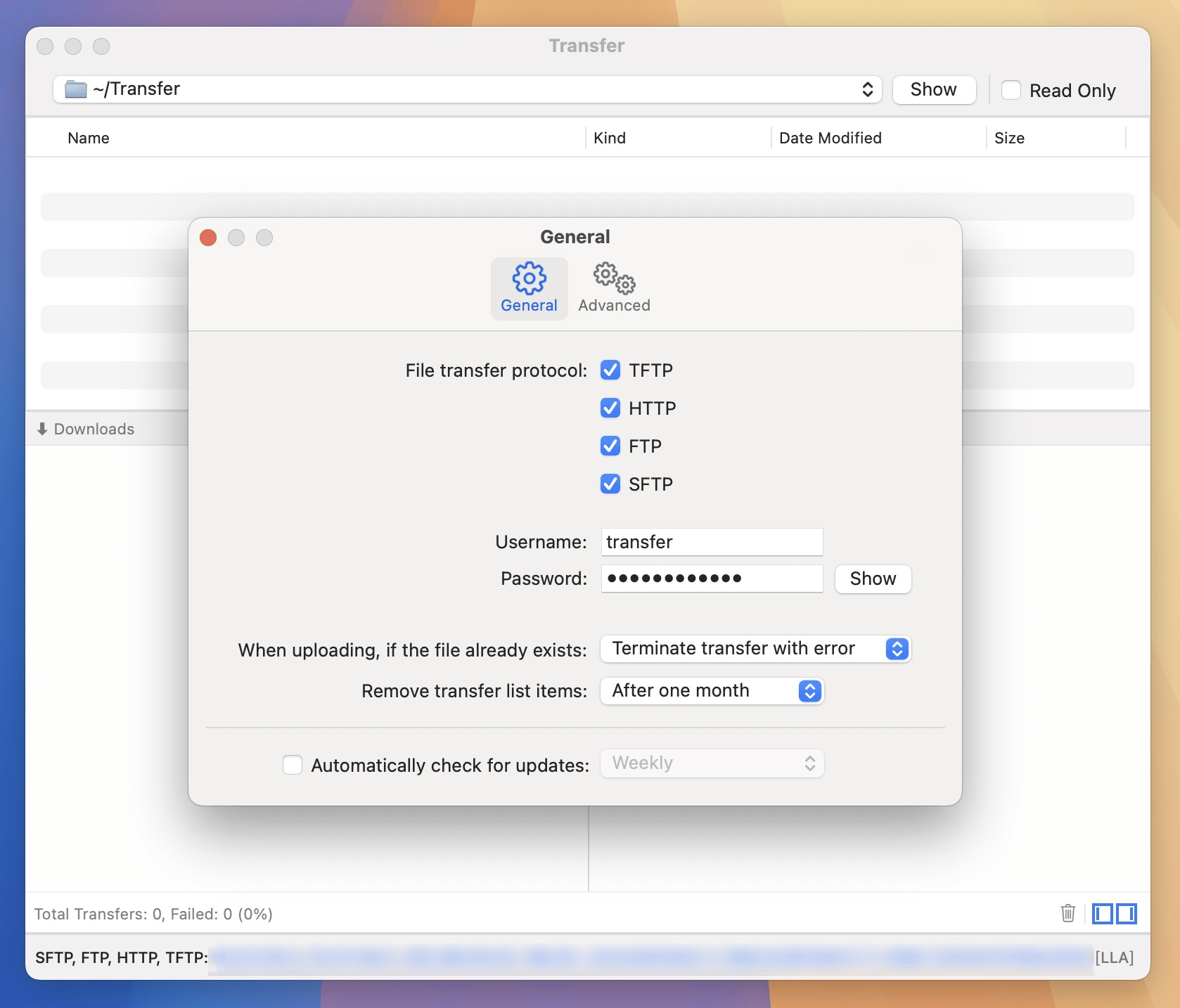Screen dimensions: 1180x1008
Task: Enable the Read Only checkbox
Action: 1011,90
